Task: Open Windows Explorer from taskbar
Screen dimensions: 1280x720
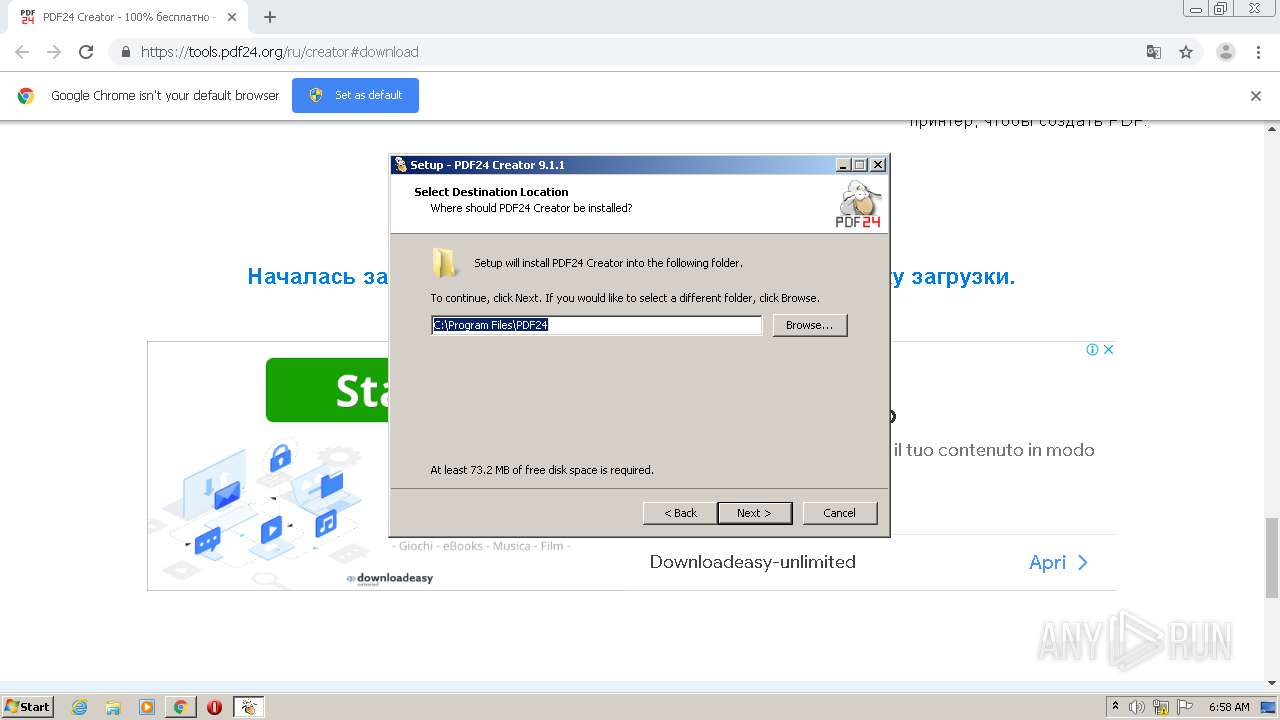Action: click(x=113, y=707)
